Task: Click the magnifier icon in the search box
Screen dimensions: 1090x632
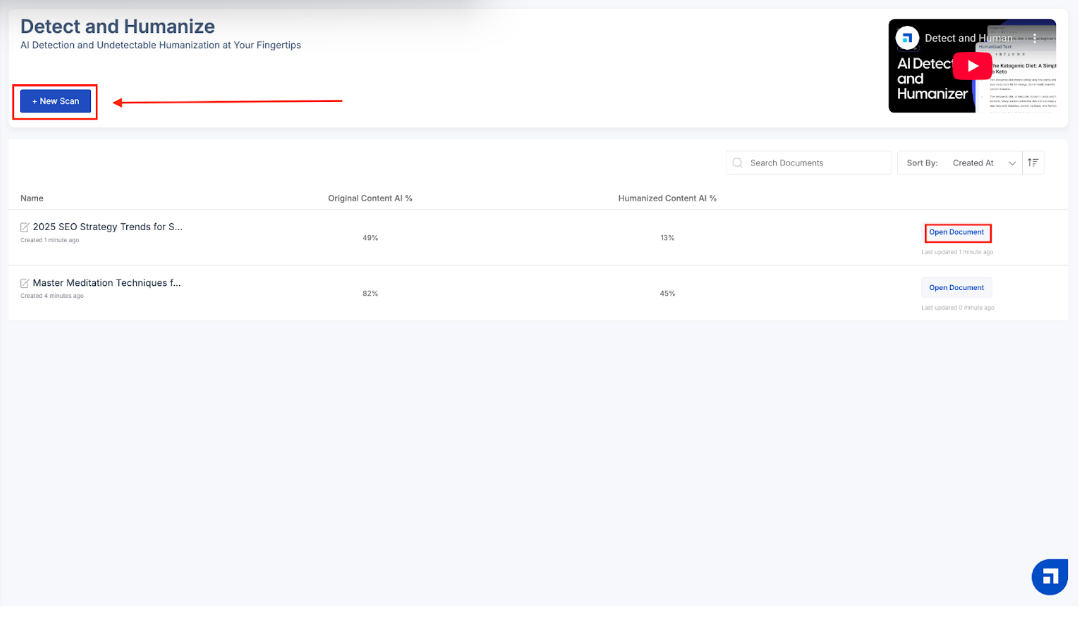Action: tap(738, 163)
